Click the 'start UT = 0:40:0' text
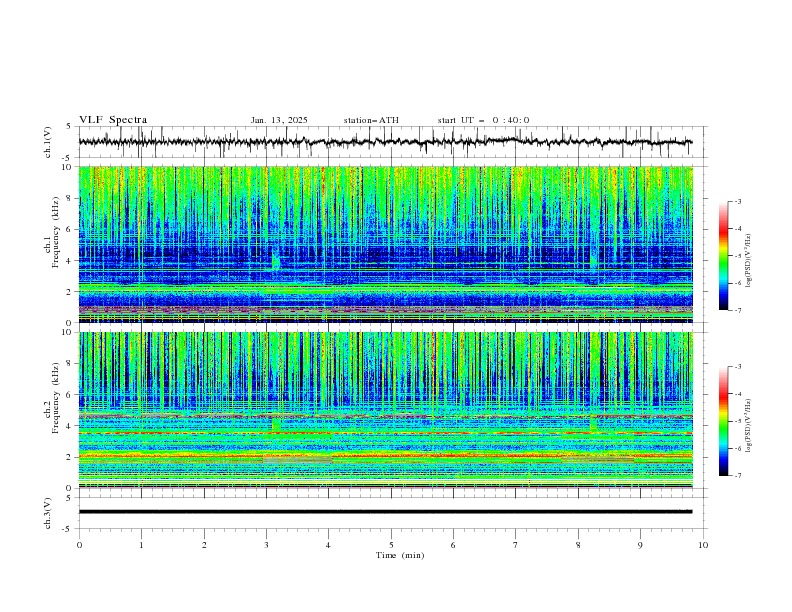 483,120
